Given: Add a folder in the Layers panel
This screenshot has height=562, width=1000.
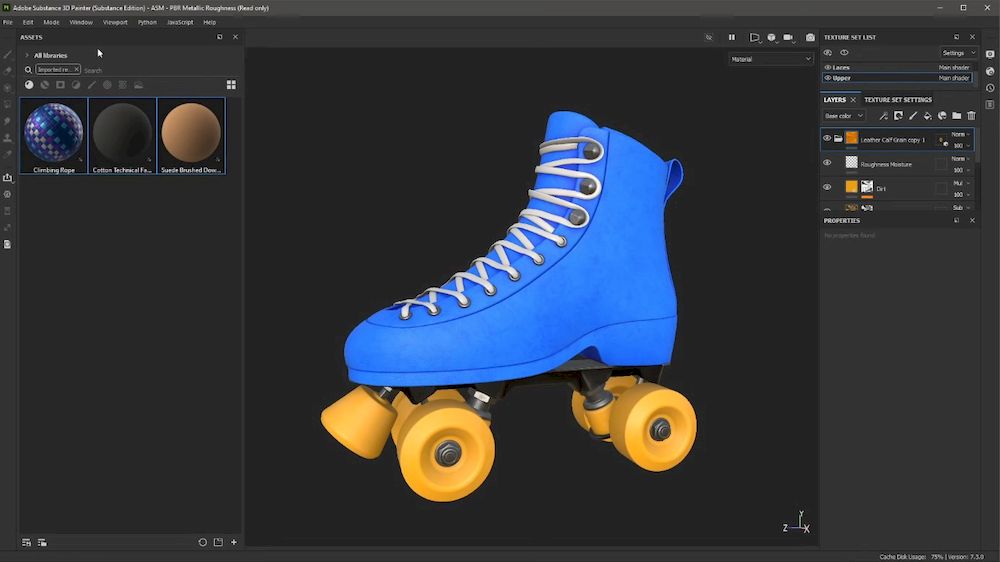Looking at the screenshot, I should (x=956, y=116).
